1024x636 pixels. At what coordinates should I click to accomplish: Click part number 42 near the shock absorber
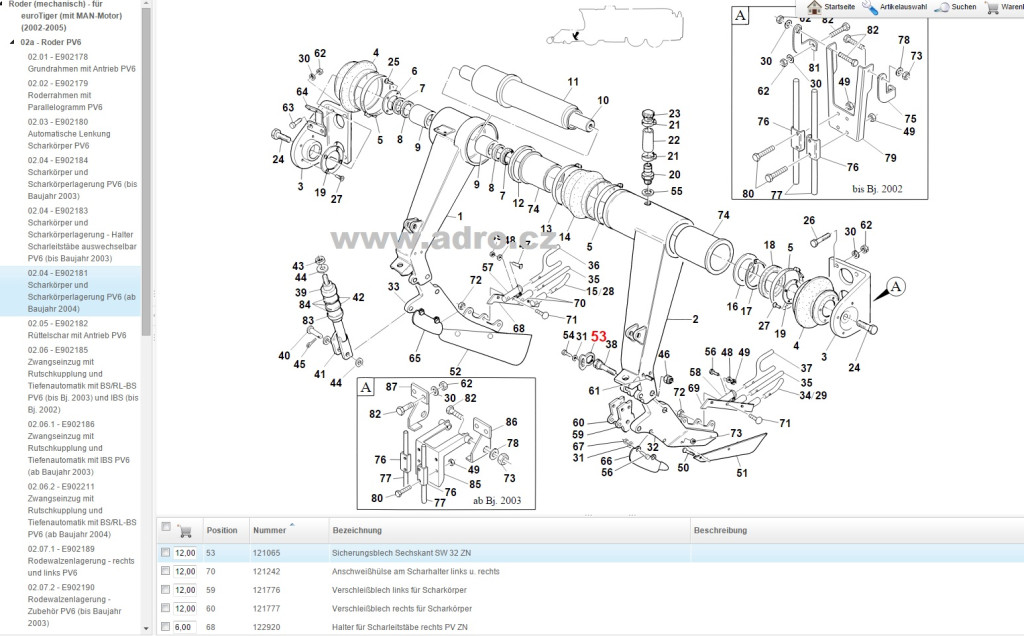[359, 298]
